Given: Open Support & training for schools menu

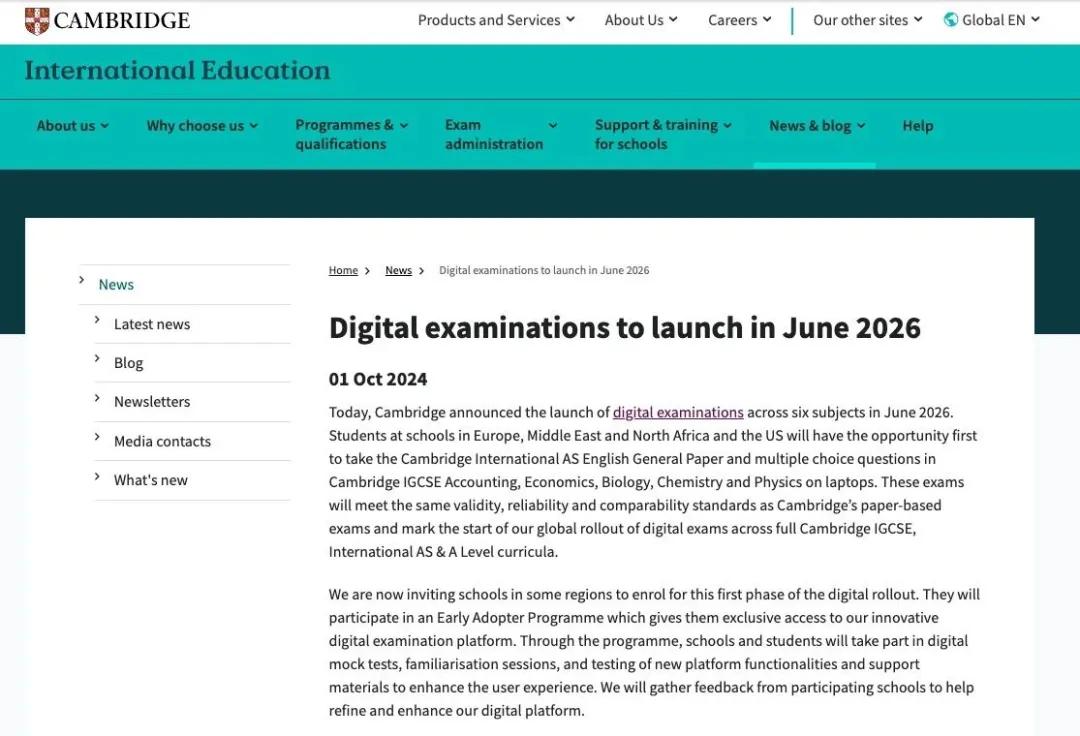Looking at the screenshot, I should click(662, 134).
